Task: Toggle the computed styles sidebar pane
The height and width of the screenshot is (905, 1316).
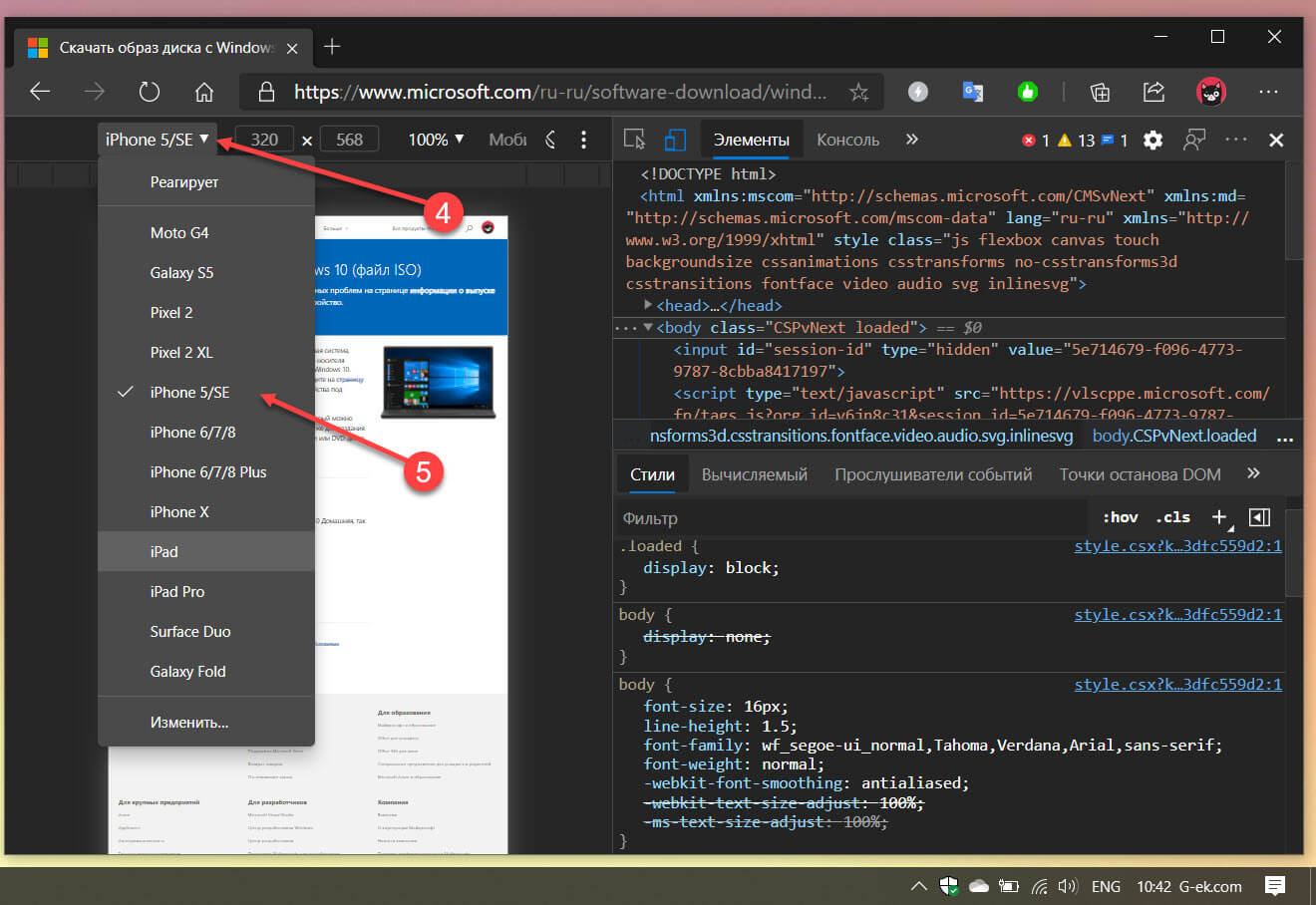Action: pos(1259,517)
